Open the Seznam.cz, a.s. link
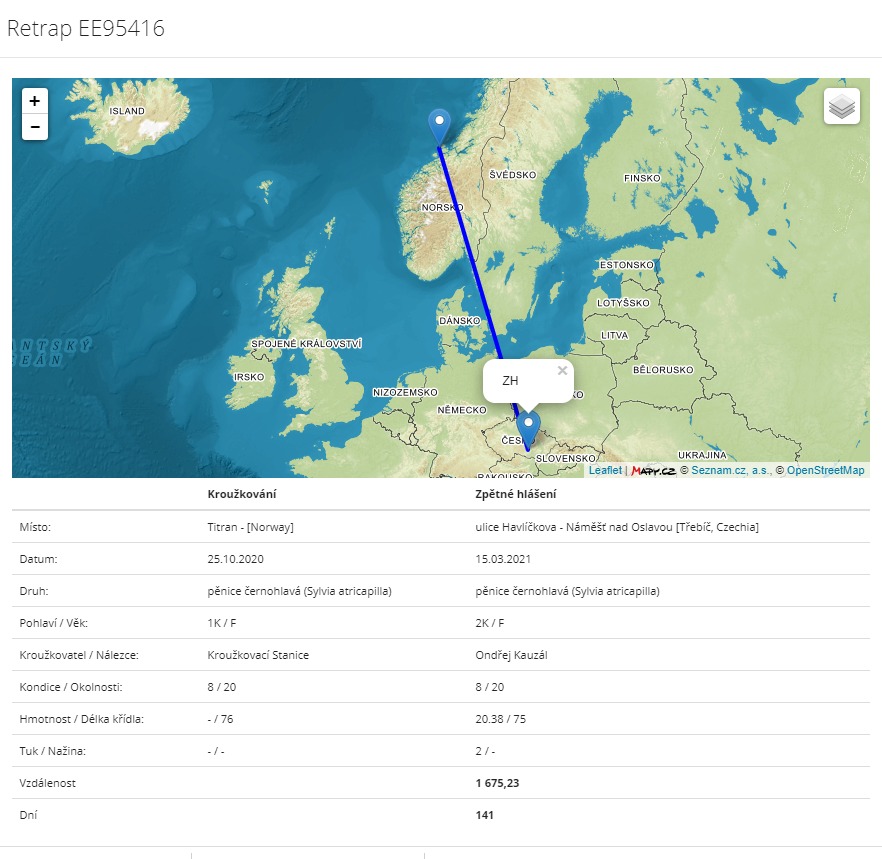882x859 pixels. tap(731, 470)
